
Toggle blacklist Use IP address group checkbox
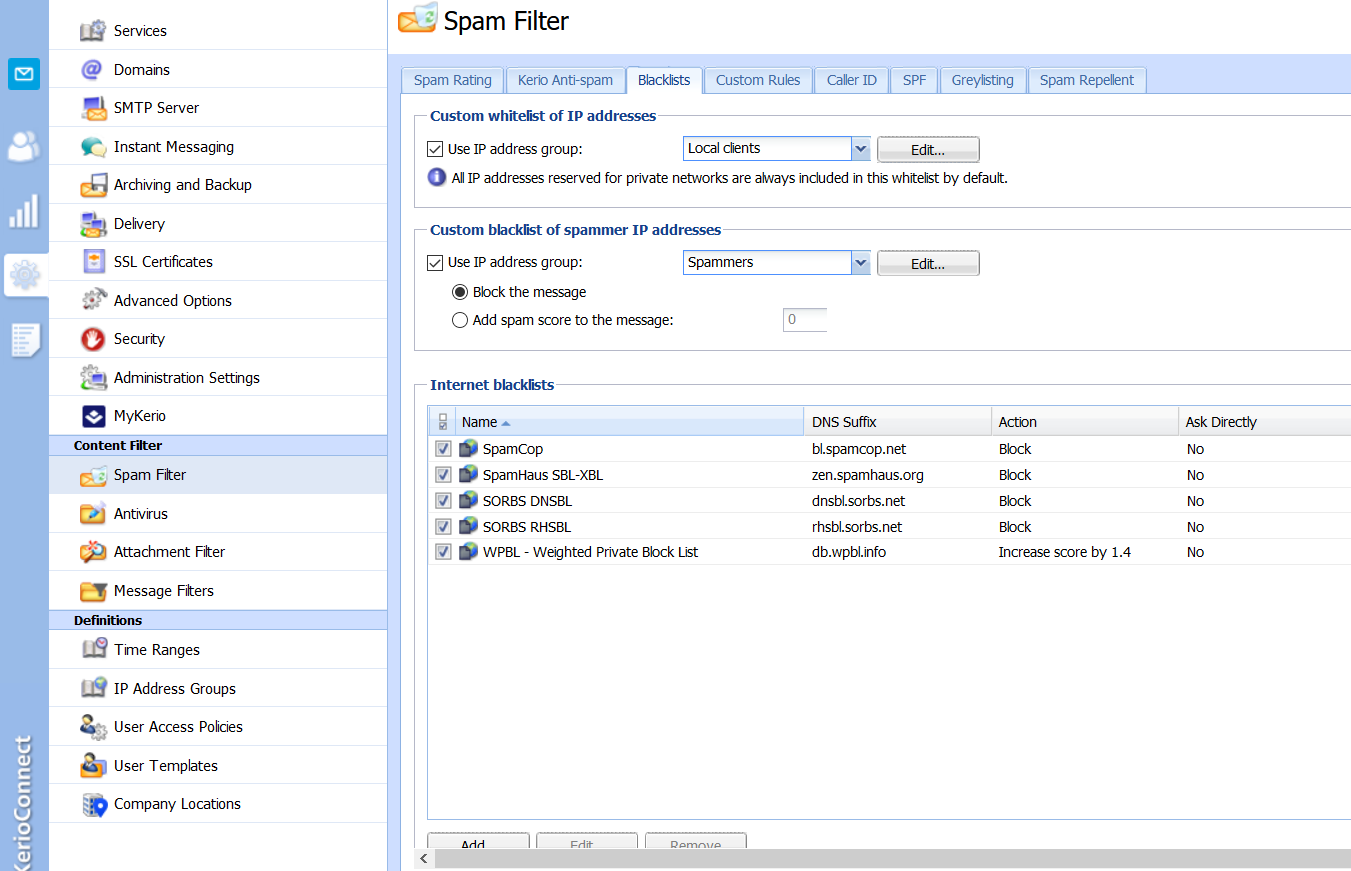435,263
